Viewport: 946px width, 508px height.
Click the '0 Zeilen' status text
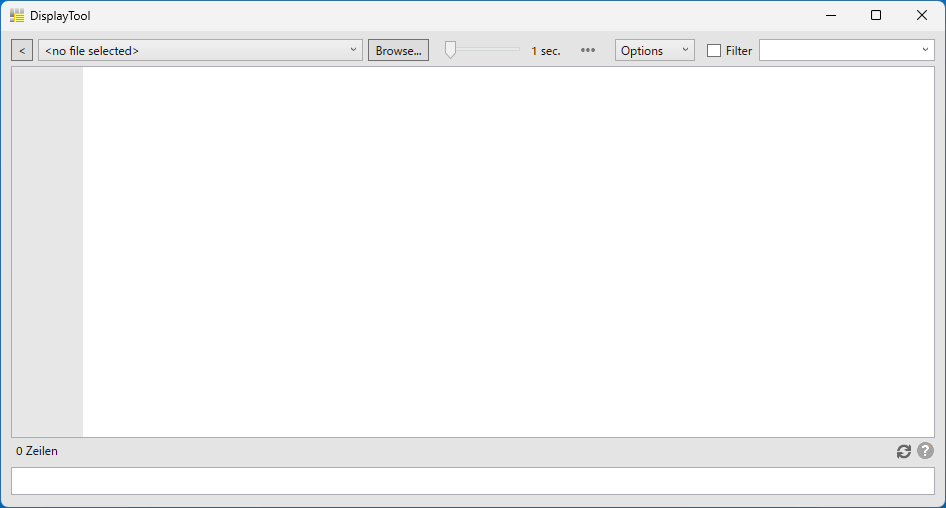(37, 451)
